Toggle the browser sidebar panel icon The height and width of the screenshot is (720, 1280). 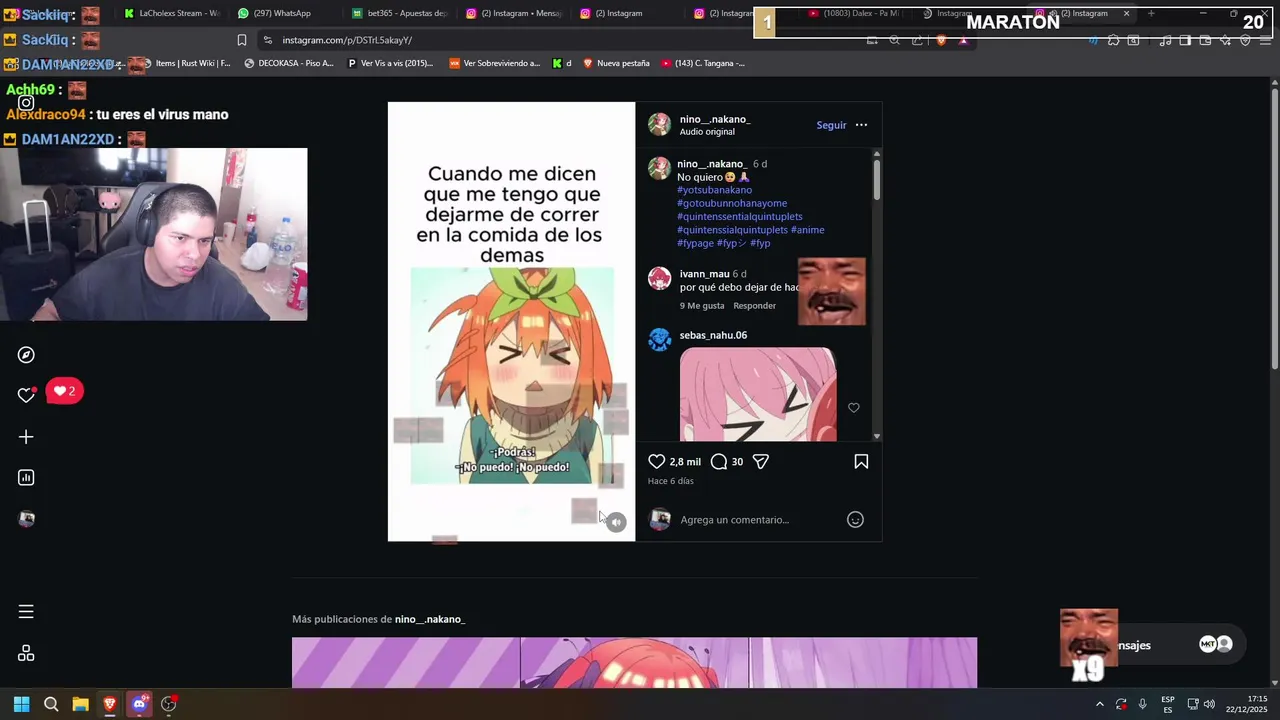[1185, 40]
